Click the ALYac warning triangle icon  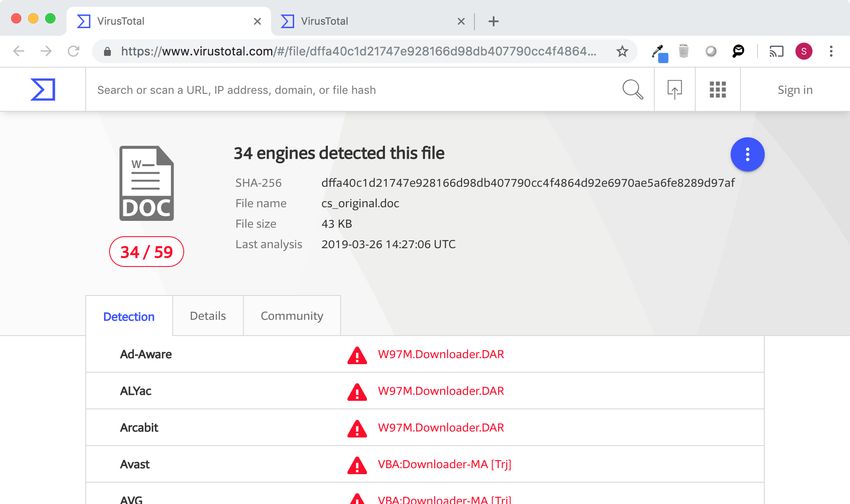357,392
